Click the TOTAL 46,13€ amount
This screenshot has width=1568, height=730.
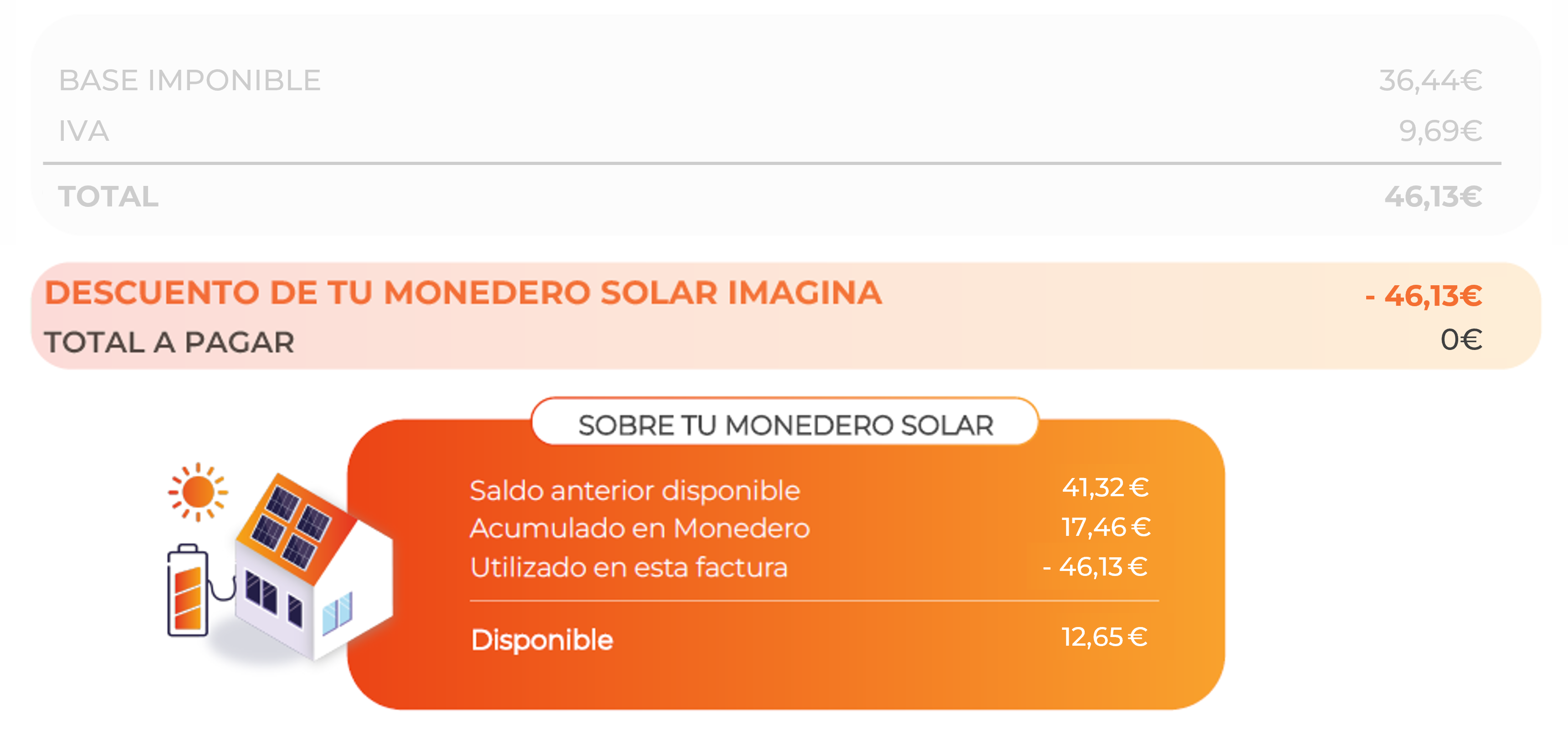[x=1433, y=197]
